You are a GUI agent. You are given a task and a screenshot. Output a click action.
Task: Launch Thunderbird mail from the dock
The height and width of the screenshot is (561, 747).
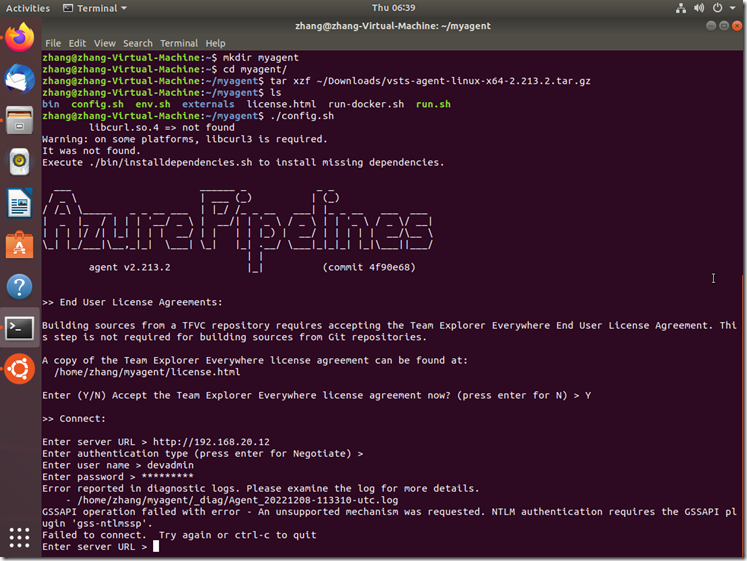pos(20,79)
